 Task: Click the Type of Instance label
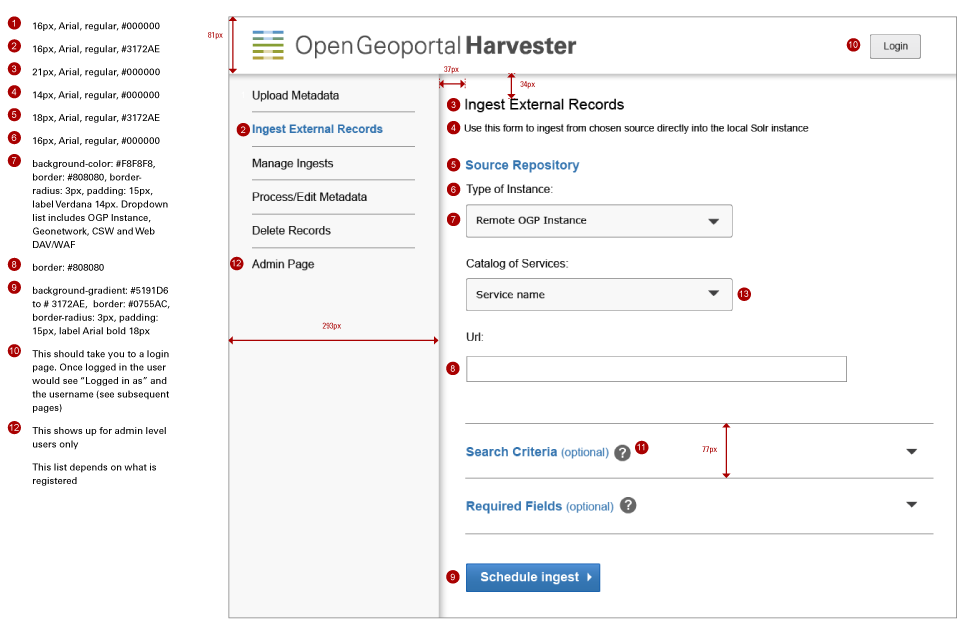[509, 189]
